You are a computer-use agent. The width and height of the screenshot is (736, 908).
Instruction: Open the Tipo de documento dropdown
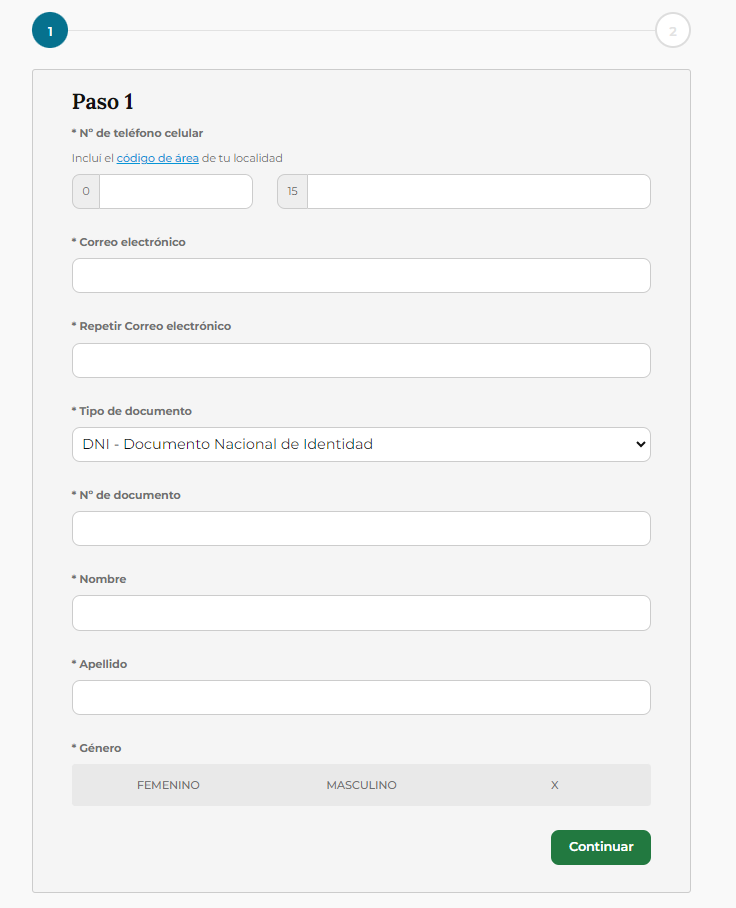pos(361,445)
